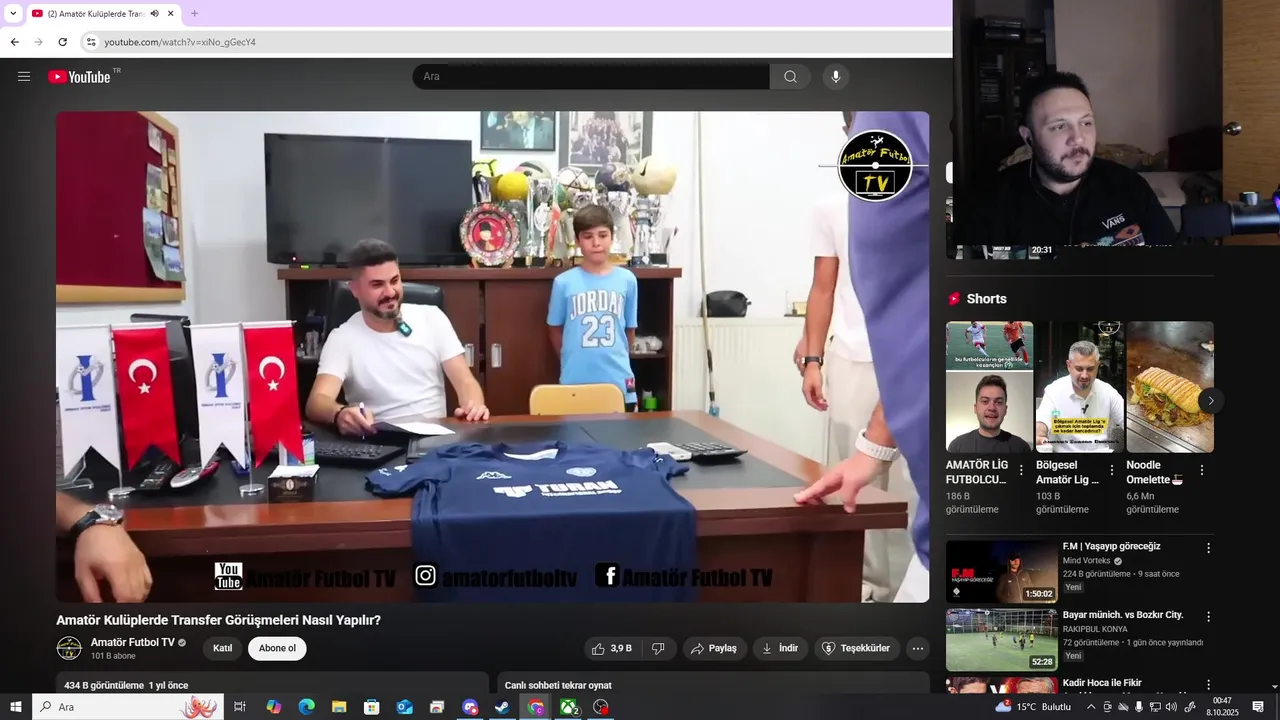Image resolution: width=1280 pixels, height=720 pixels.
Task: Click the channel avatar beside Amatör Futbol TV
Action: click(69, 648)
